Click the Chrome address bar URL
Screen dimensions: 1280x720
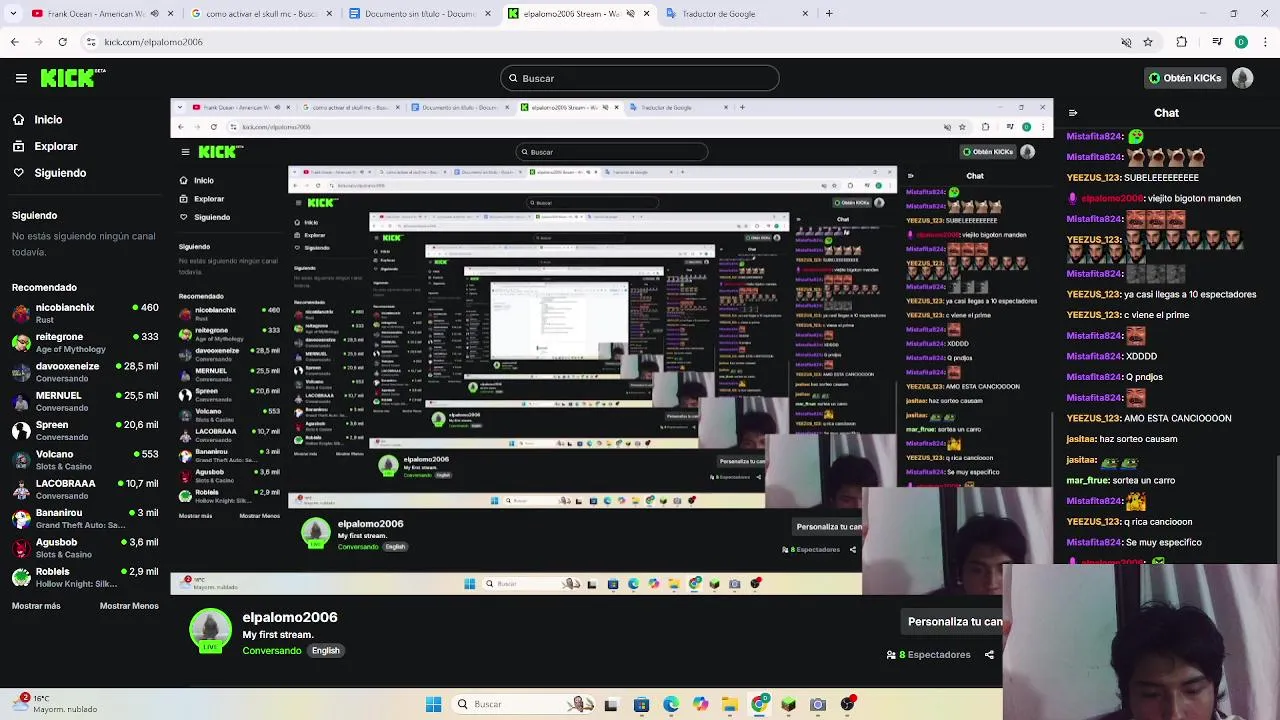(x=154, y=42)
